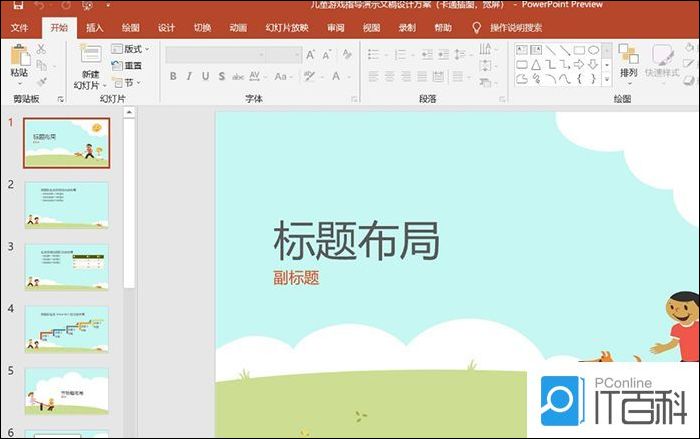Viewport: 700px width, 439px height.
Task: Select the oval shape in shapes gallery
Action: (x=594, y=49)
